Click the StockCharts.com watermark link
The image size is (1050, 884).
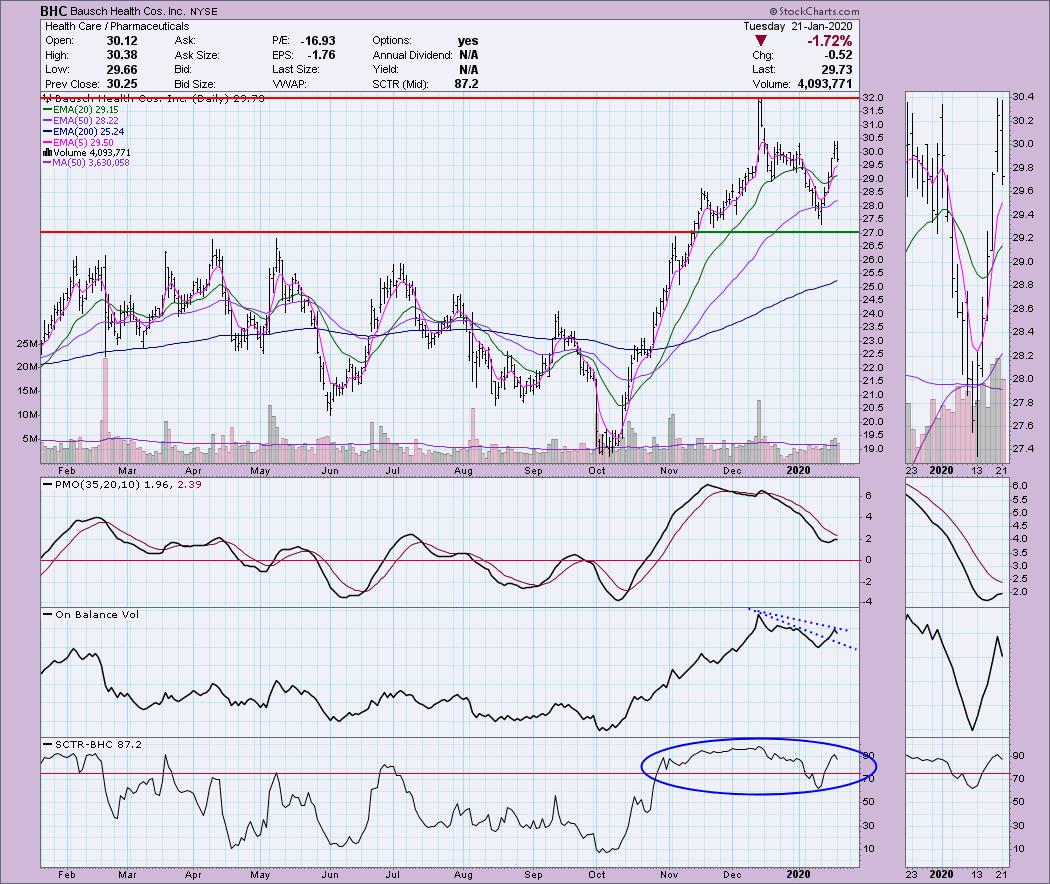tap(814, 11)
